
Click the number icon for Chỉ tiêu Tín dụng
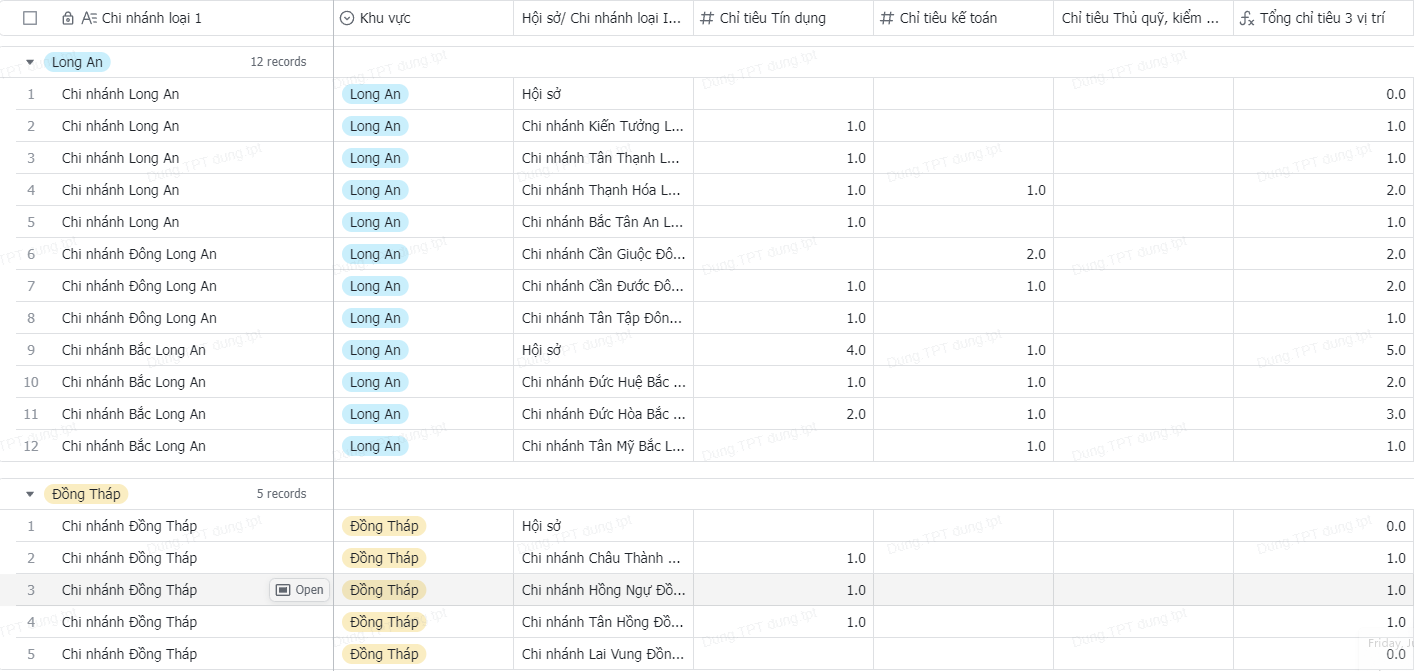[707, 18]
